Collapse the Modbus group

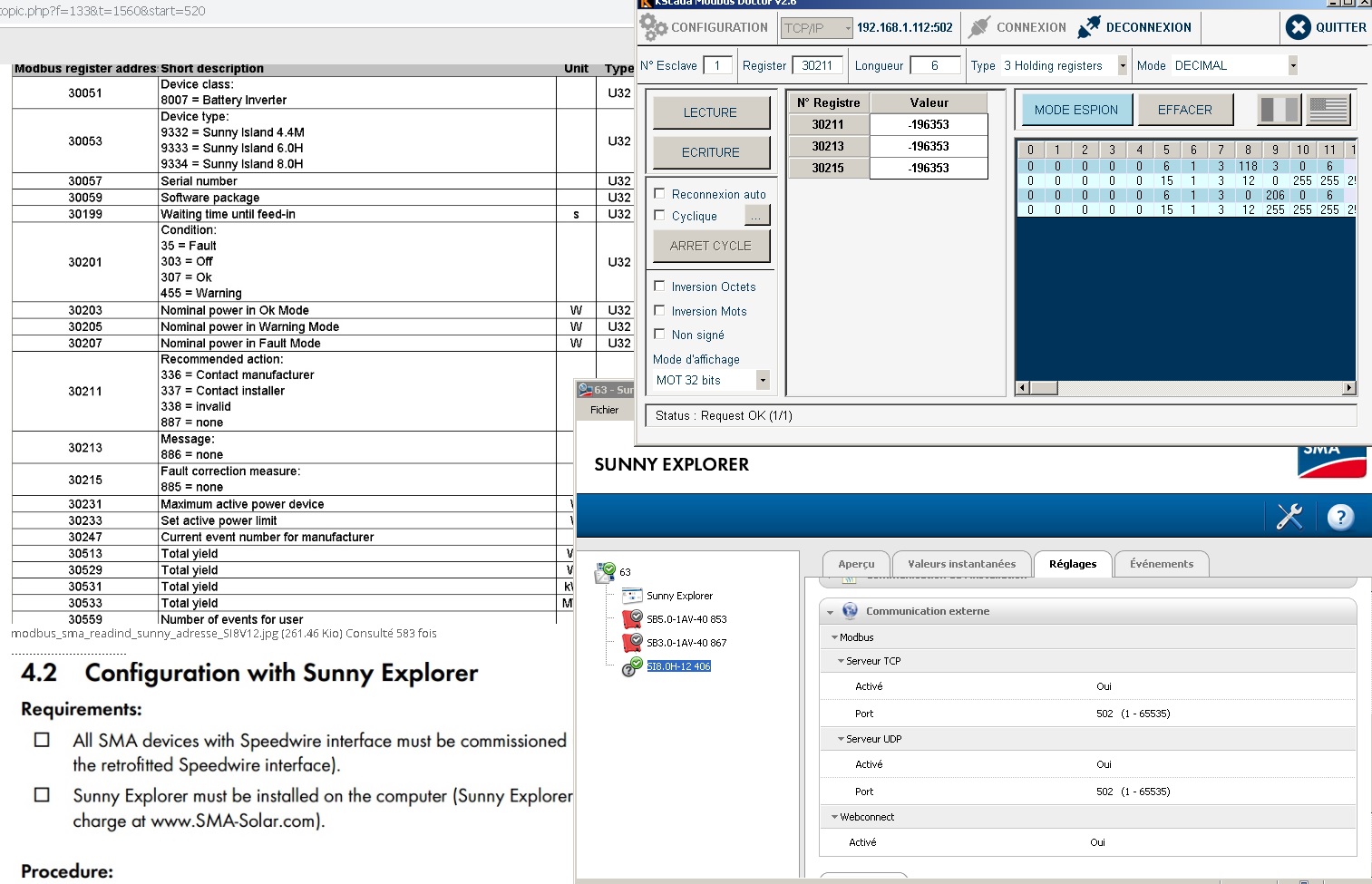834,637
